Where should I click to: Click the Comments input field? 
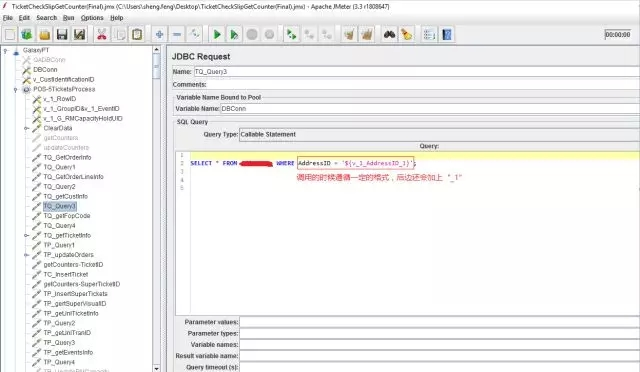coord(424,85)
